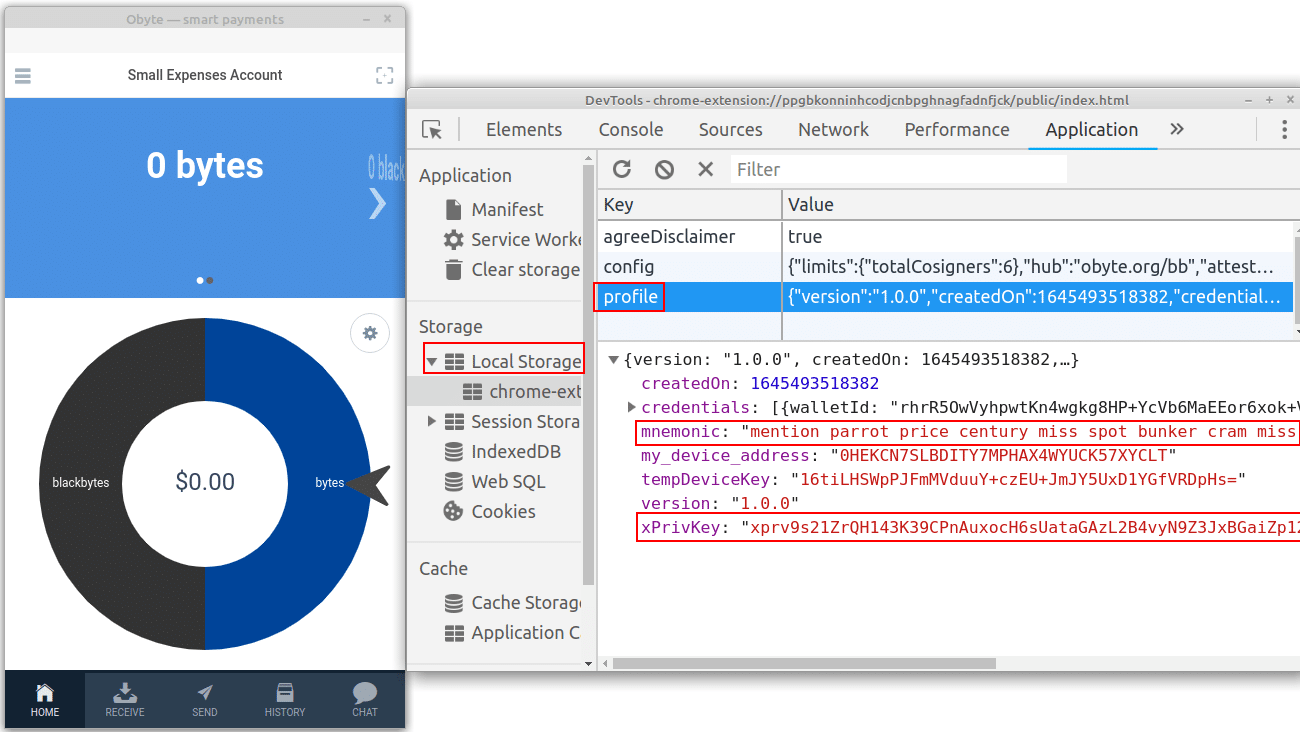
Task: Select the config key row
Action: pos(945,267)
